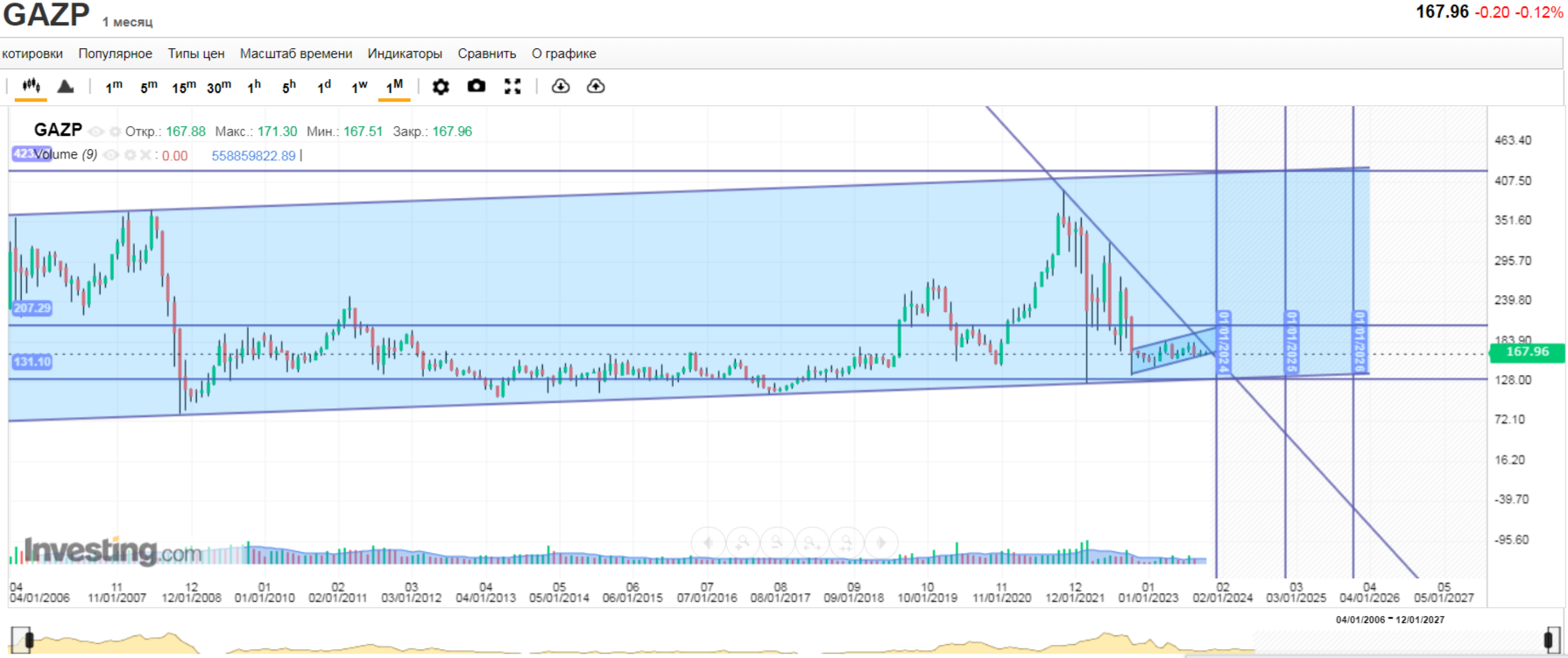
Task: Open the Сравнить menu
Action: [x=487, y=53]
